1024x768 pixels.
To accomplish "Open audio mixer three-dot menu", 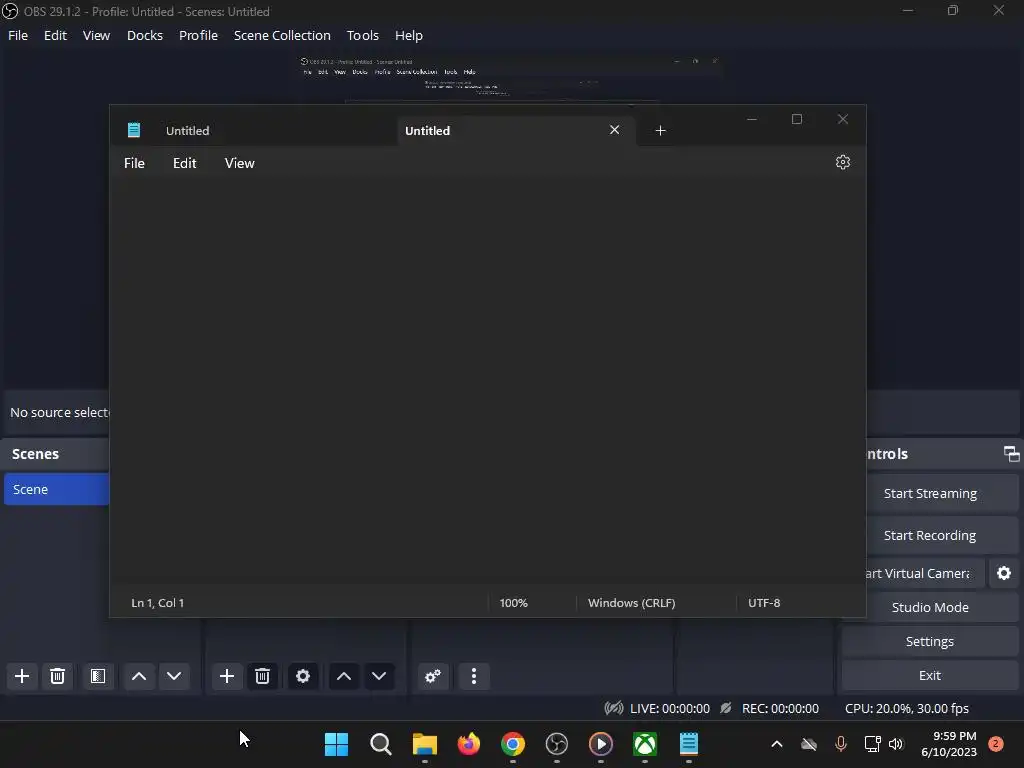I will [474, 676].
